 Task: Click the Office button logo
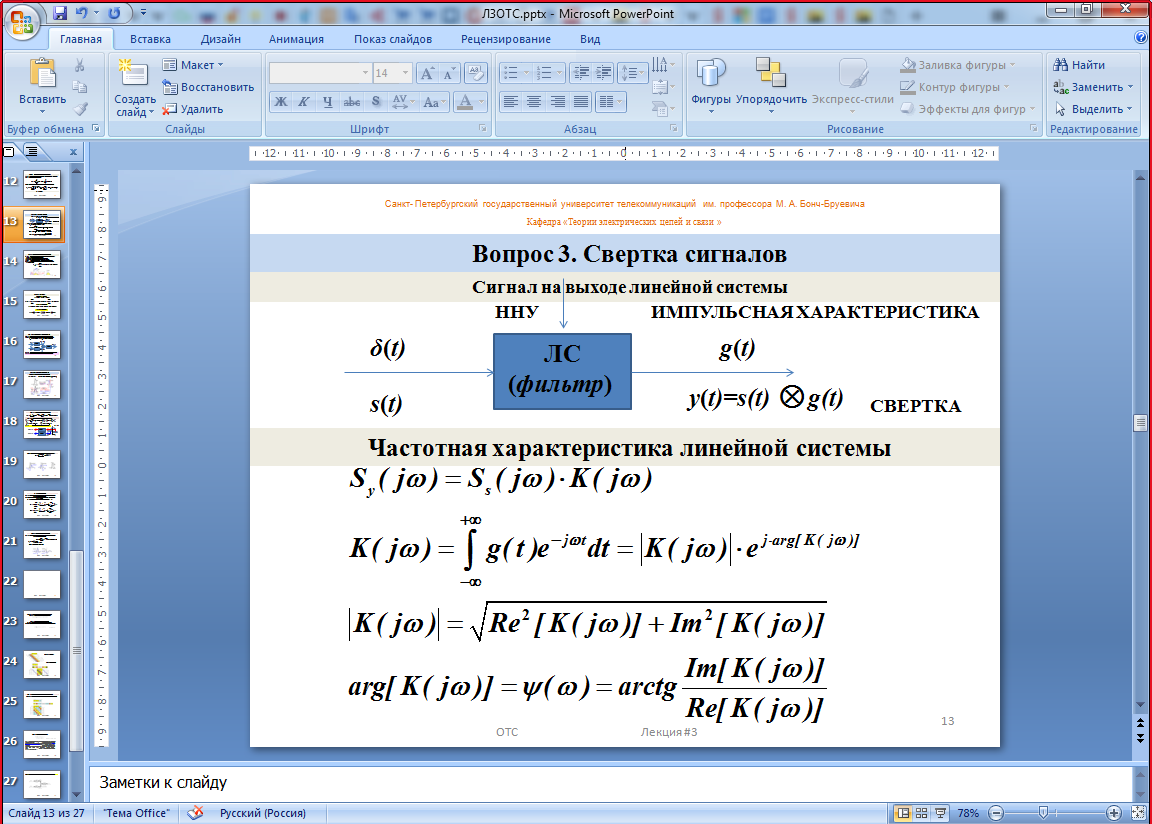coord(23,21)
